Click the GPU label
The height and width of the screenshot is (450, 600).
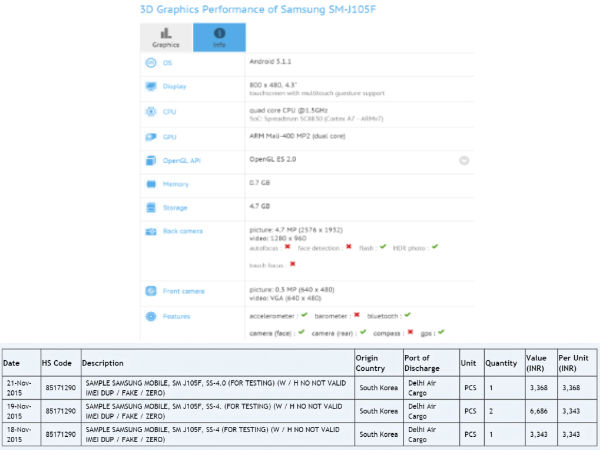[169, 137]
